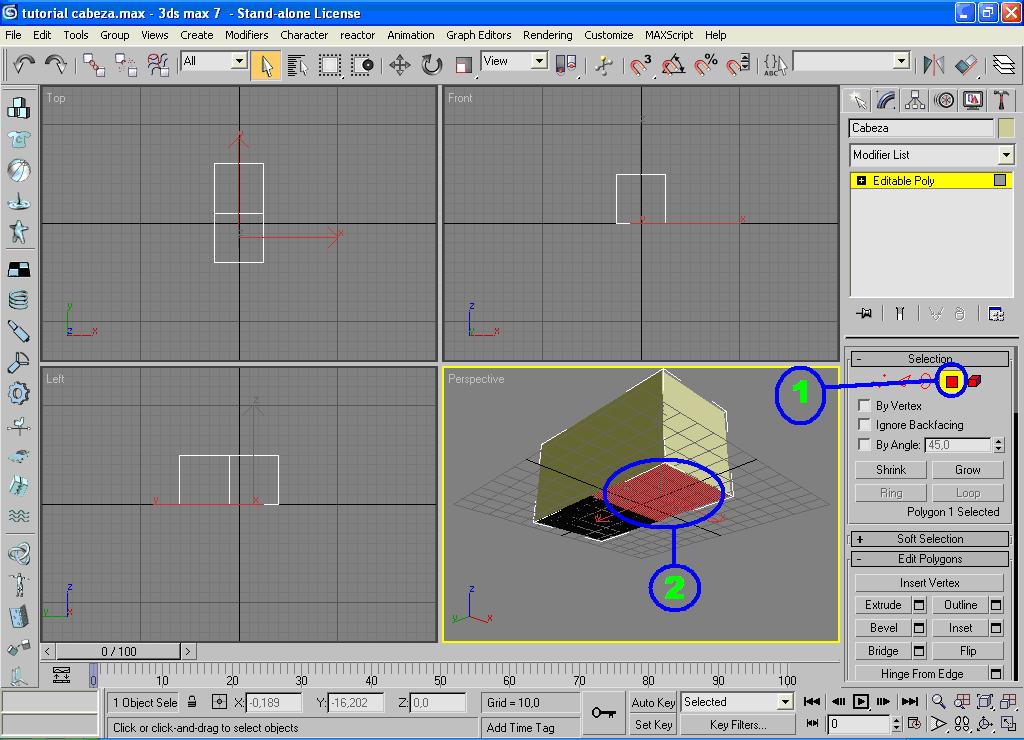Click the Insert Vertex button
The height and width of the screenshot is (740, 1024).
(x=929, y=583)
